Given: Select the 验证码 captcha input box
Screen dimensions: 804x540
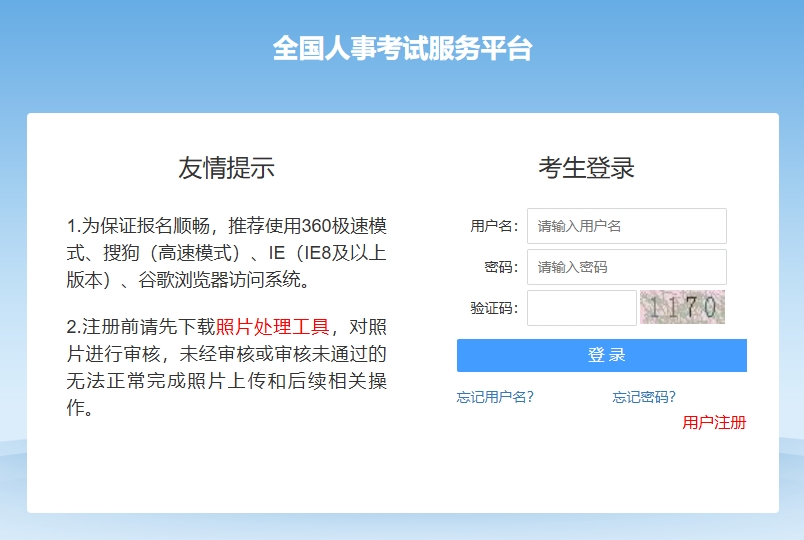Looking at the screenshot, I should [x=581, y=308].
